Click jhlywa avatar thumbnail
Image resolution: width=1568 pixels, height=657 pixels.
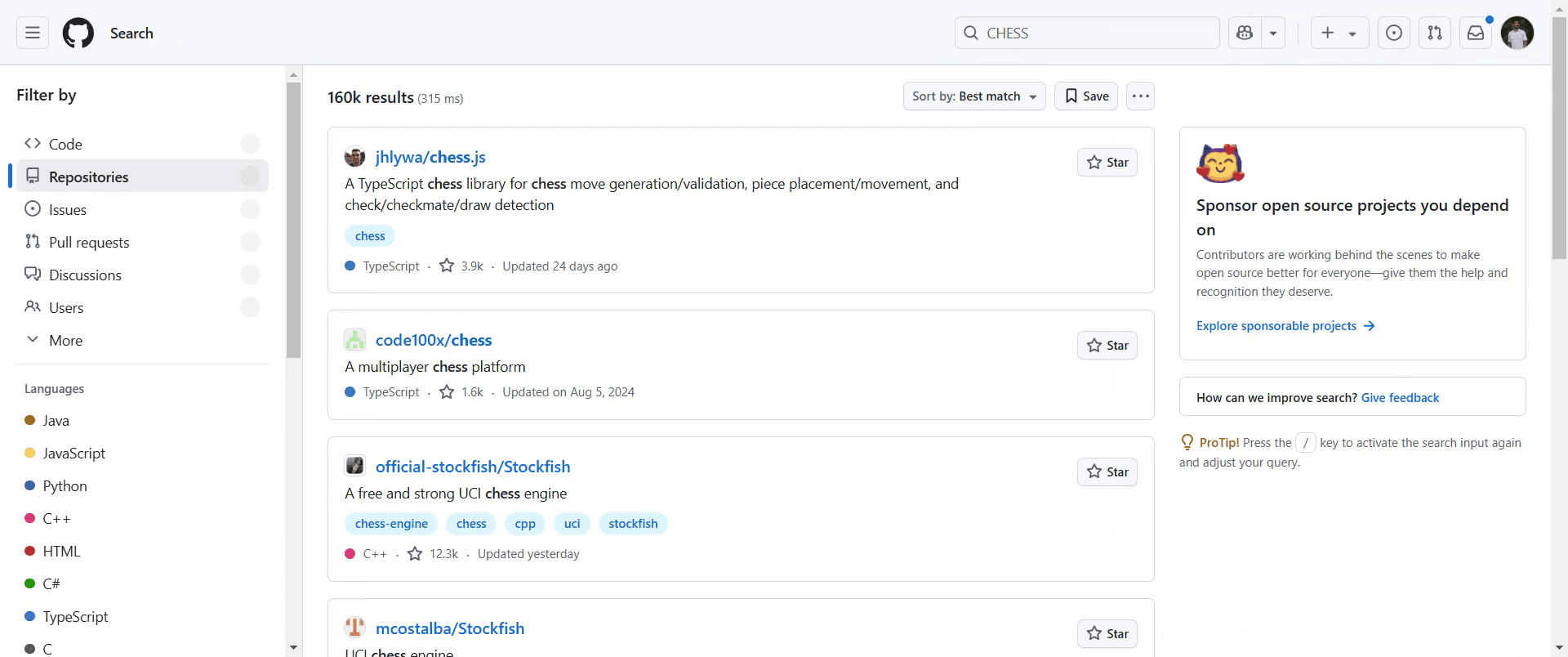pyautogui.click(x=354, y=157)
